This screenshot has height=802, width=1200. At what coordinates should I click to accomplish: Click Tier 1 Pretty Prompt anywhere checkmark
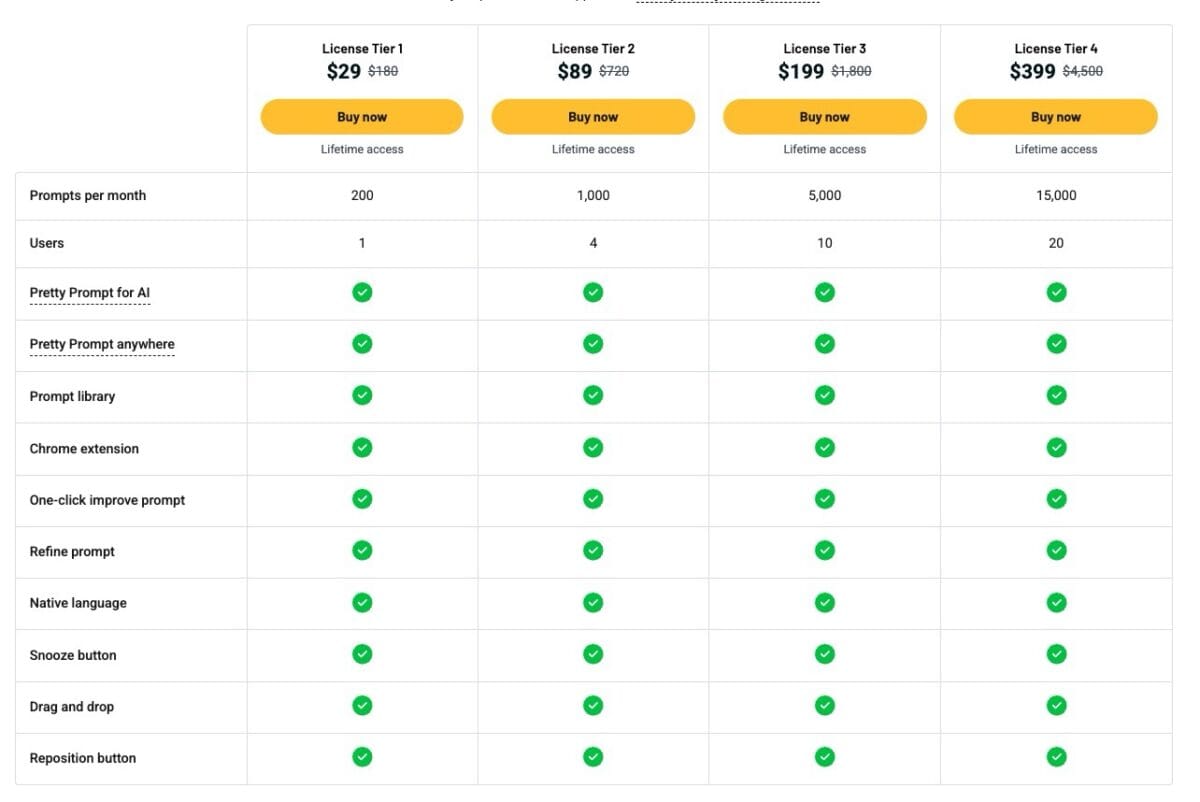click(362, 343)
